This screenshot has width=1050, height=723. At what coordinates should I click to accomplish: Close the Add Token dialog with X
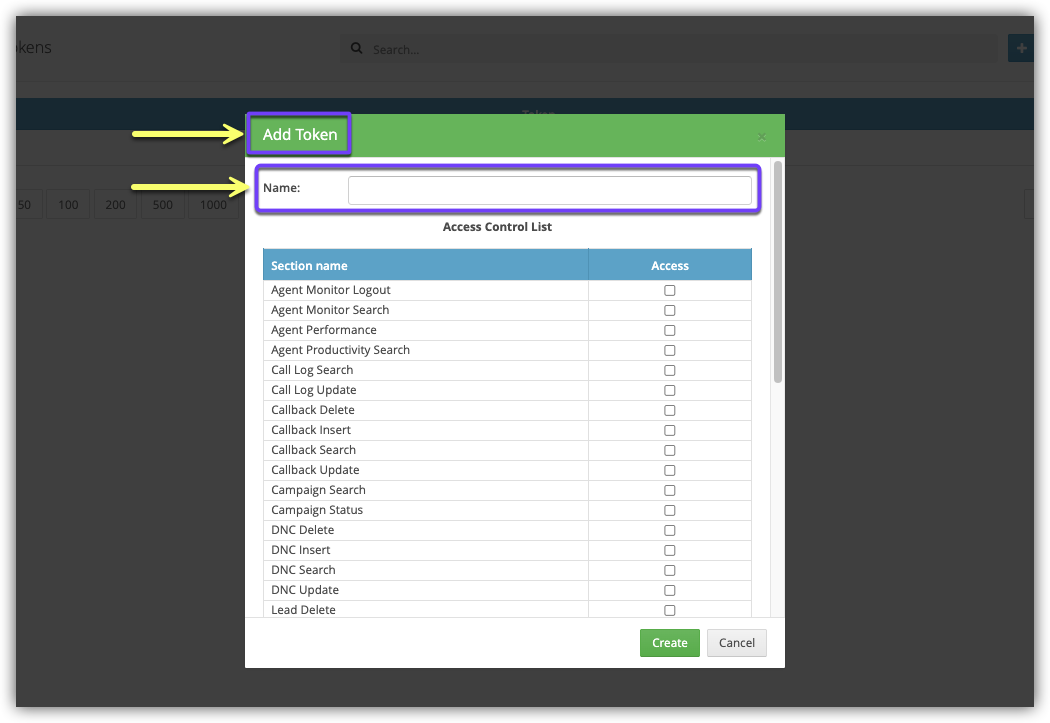click(x=761, y=136)
